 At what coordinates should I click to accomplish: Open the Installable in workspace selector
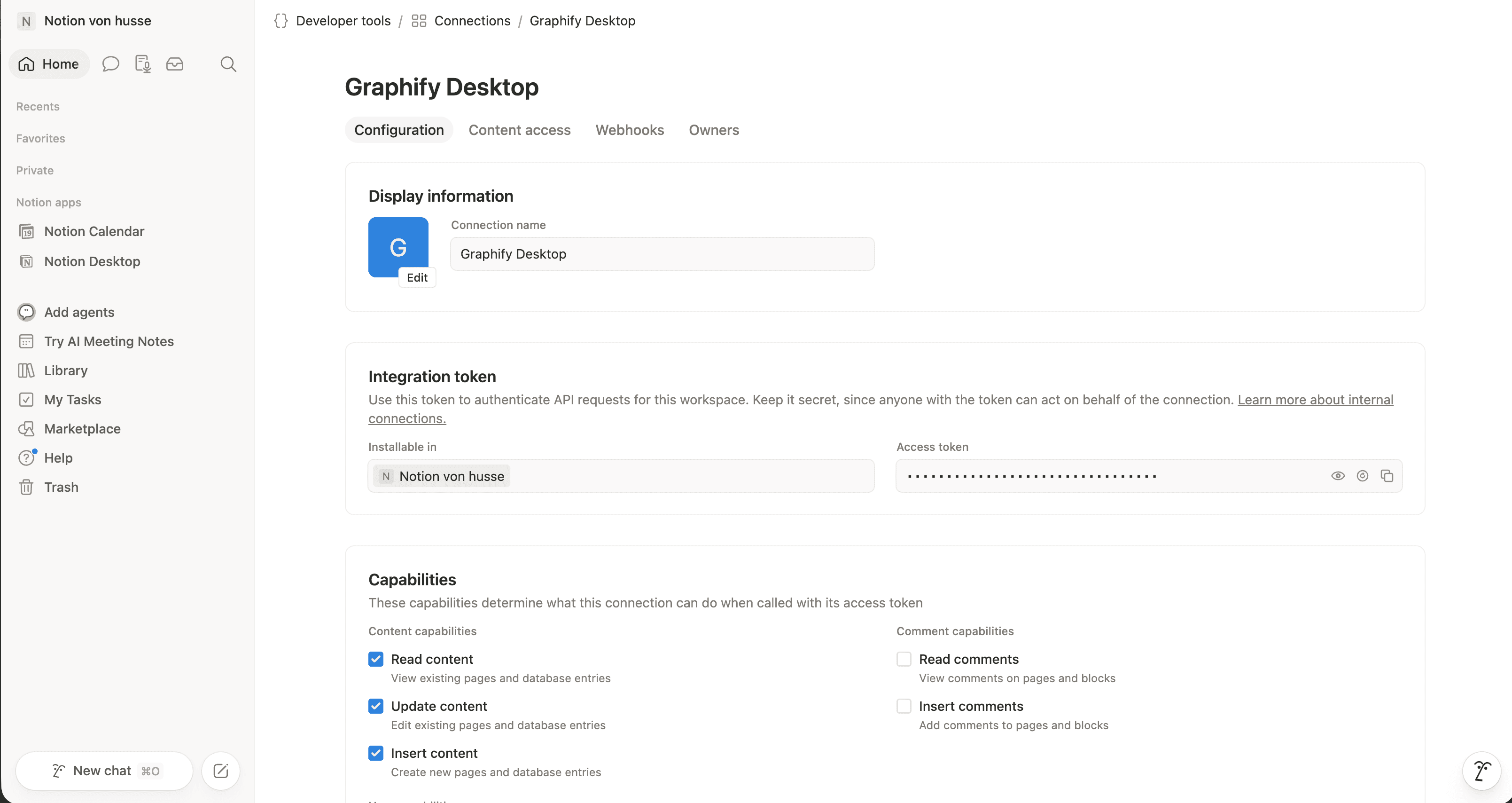click(x=621, y=476)
